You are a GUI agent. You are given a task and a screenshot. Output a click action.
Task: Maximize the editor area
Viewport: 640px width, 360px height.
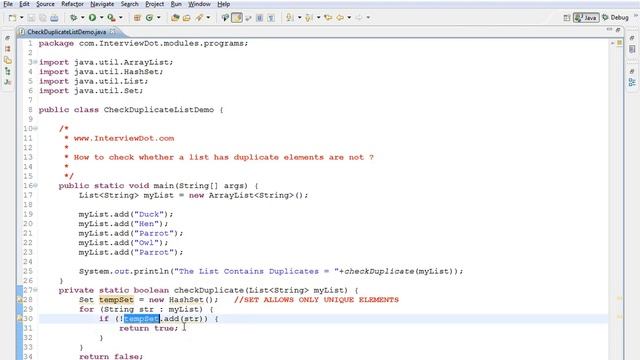coord(618,30)
